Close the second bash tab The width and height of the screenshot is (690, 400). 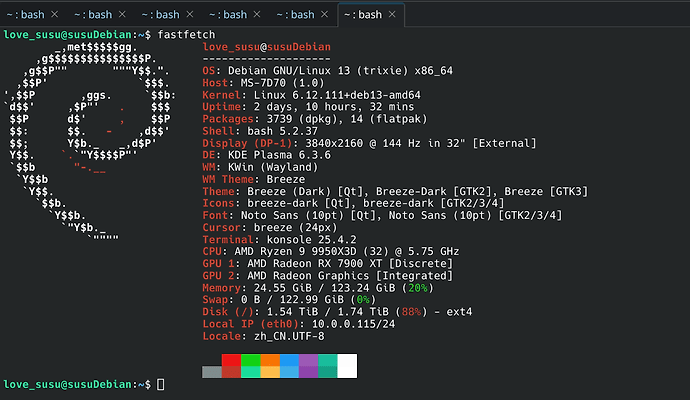click(x=122, y=15)
